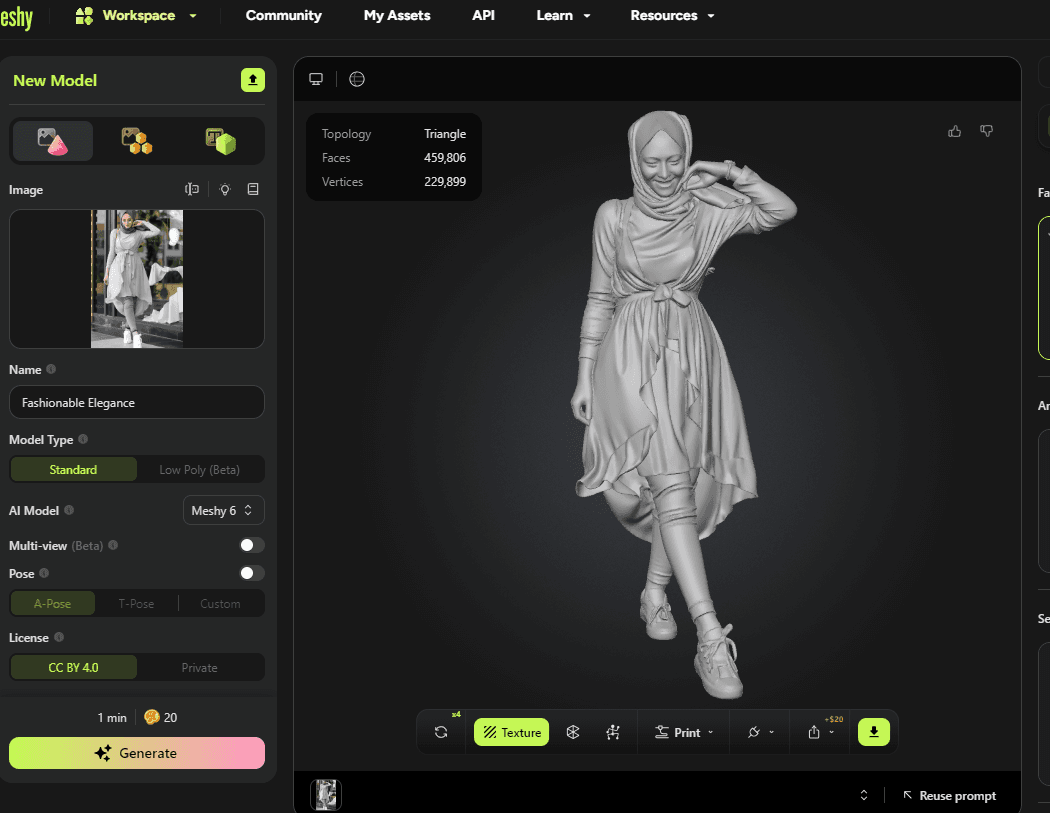The height and width of the screenshot is (813, 1050).
Task: Click the coin credits icon beside 20
Action: [152, 717]
